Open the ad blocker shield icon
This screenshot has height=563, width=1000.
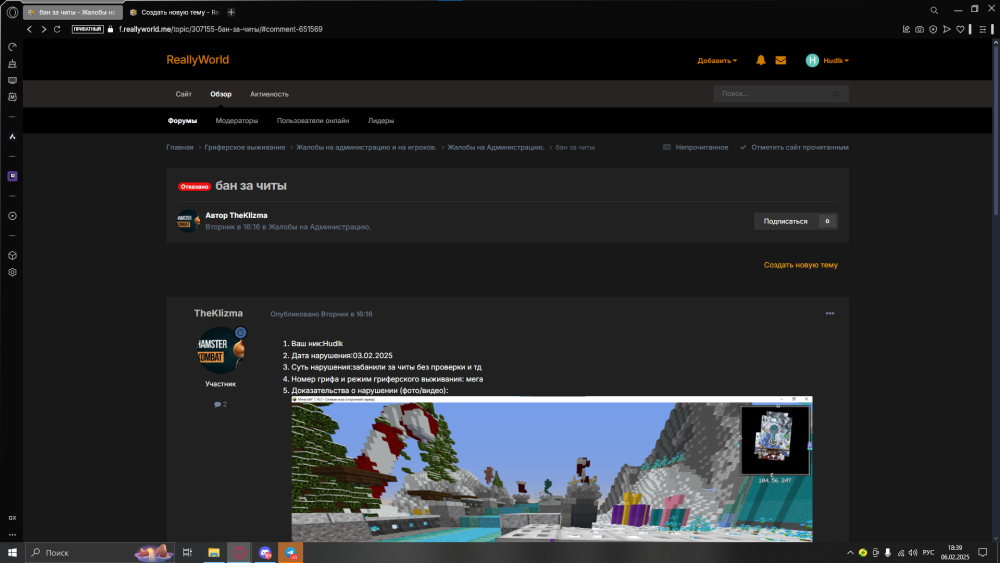point(933,29)
